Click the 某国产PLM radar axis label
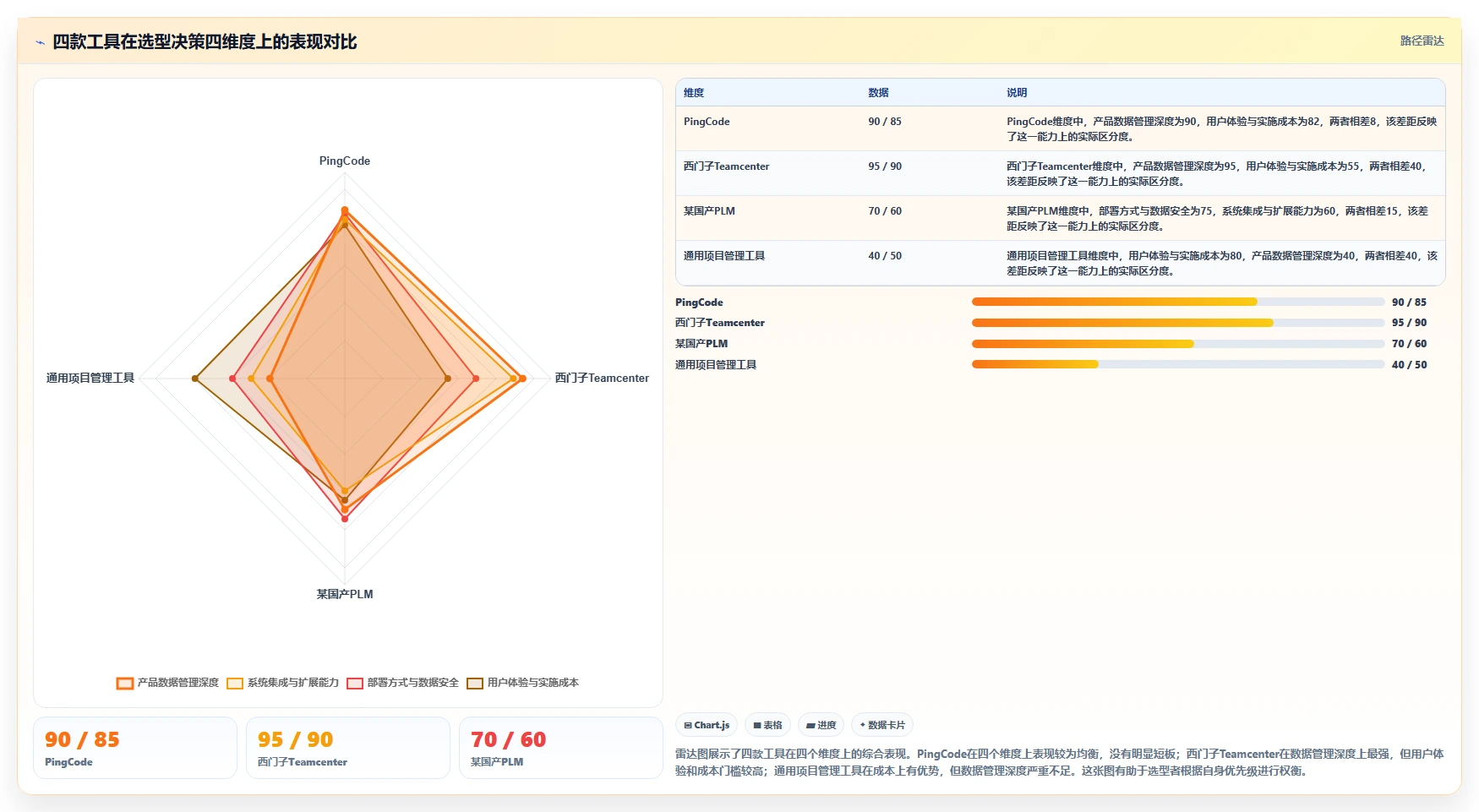The image size is (1479, 812). click(345, 594)
